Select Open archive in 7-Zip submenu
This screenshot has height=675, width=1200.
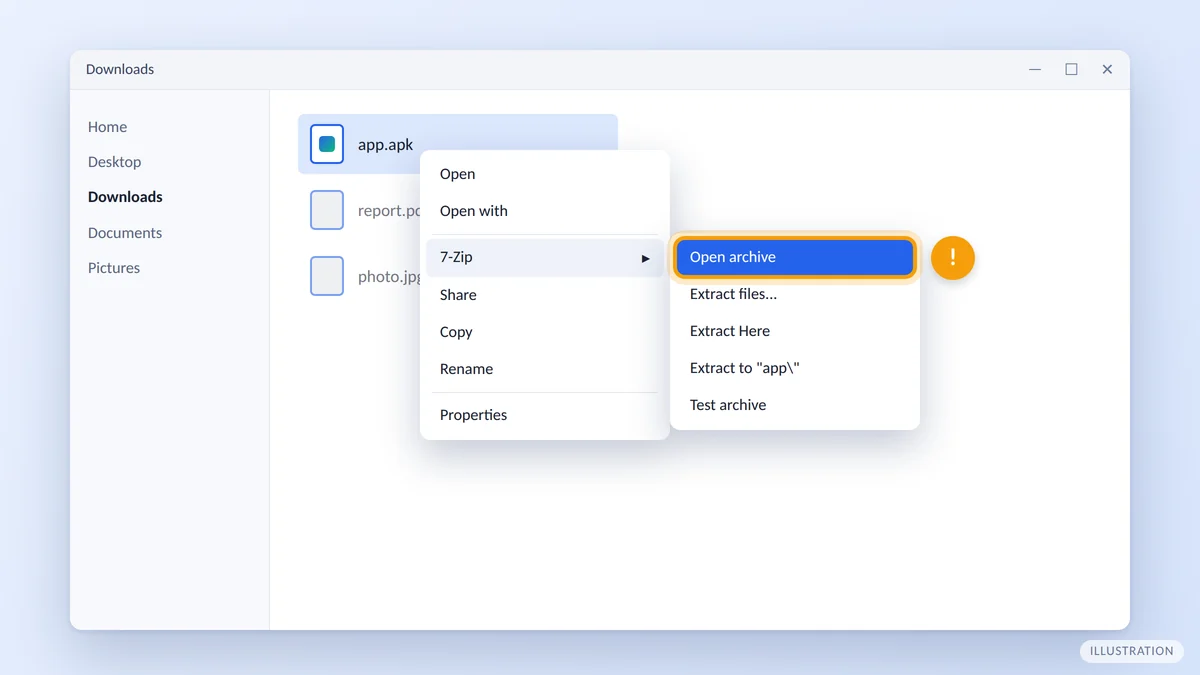pos(795,257)
